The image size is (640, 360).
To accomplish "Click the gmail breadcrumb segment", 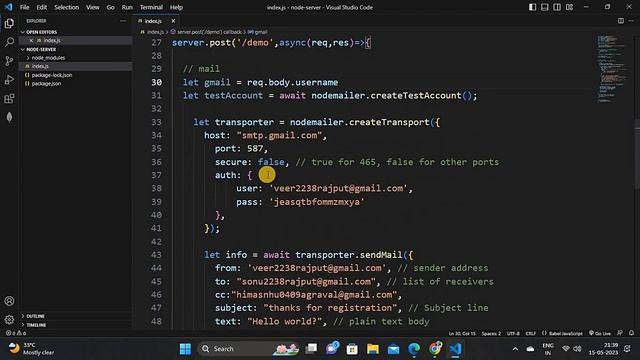I will [261, 32].
